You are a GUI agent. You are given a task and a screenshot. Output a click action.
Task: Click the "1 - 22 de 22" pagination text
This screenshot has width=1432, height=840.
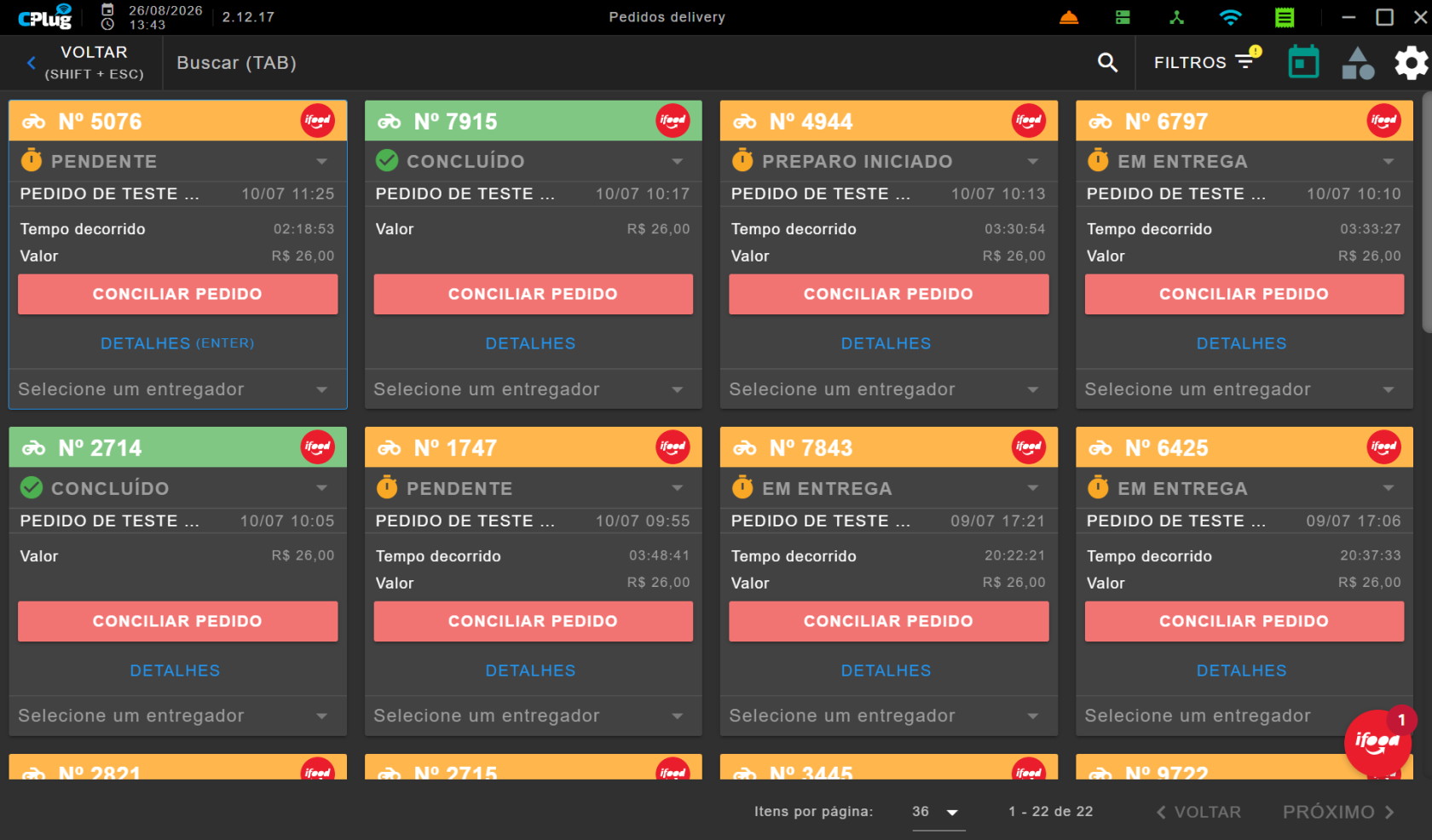pyautogui.click(x=1050, y=812)
